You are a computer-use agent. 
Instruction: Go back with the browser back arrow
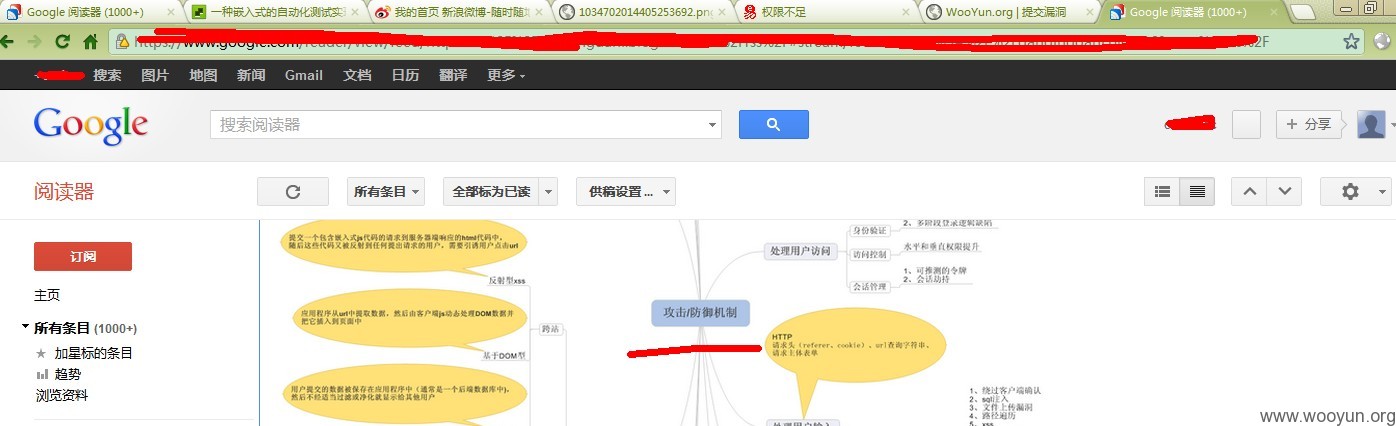coord(9,42)
